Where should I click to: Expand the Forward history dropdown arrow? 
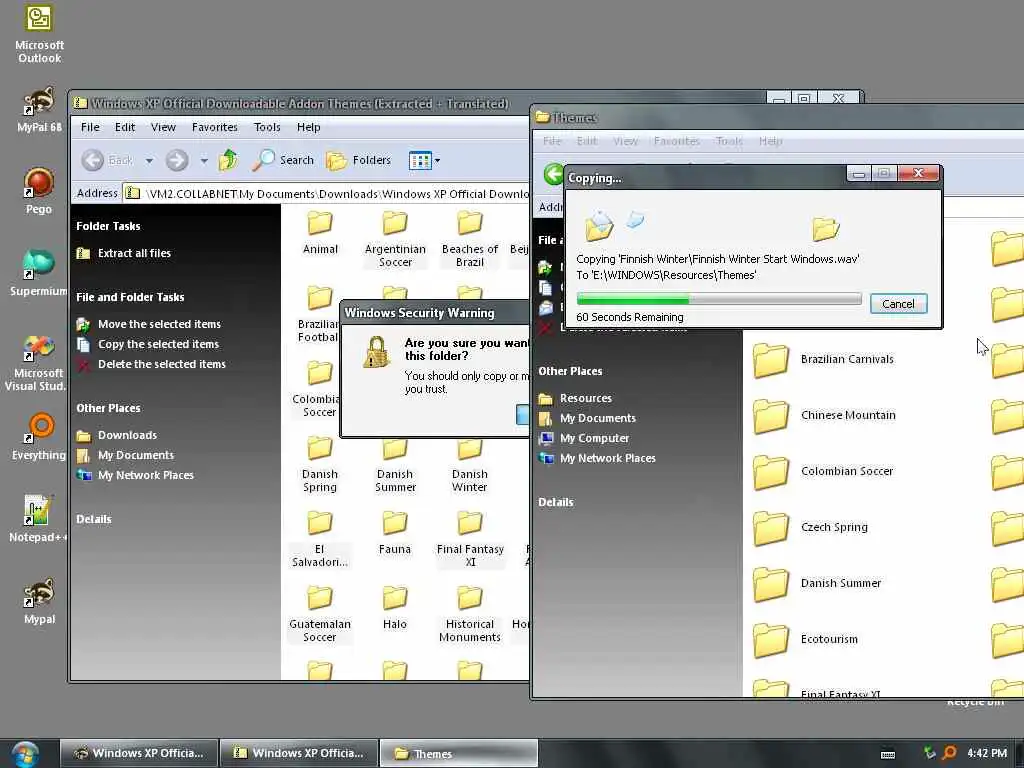click(204, 160)
